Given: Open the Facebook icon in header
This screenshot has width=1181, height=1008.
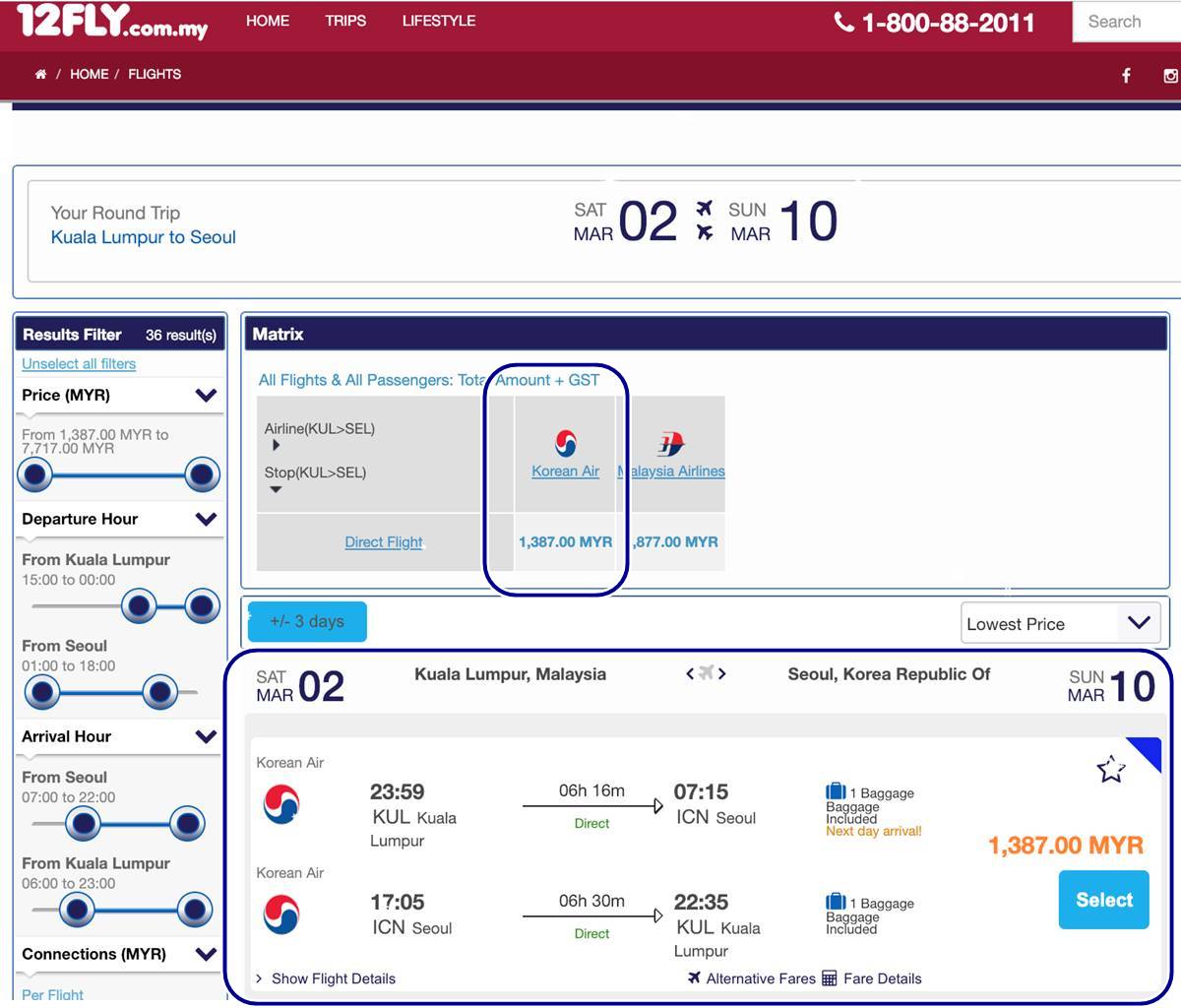Looking at the screenshot, I should pos(1126,75).
